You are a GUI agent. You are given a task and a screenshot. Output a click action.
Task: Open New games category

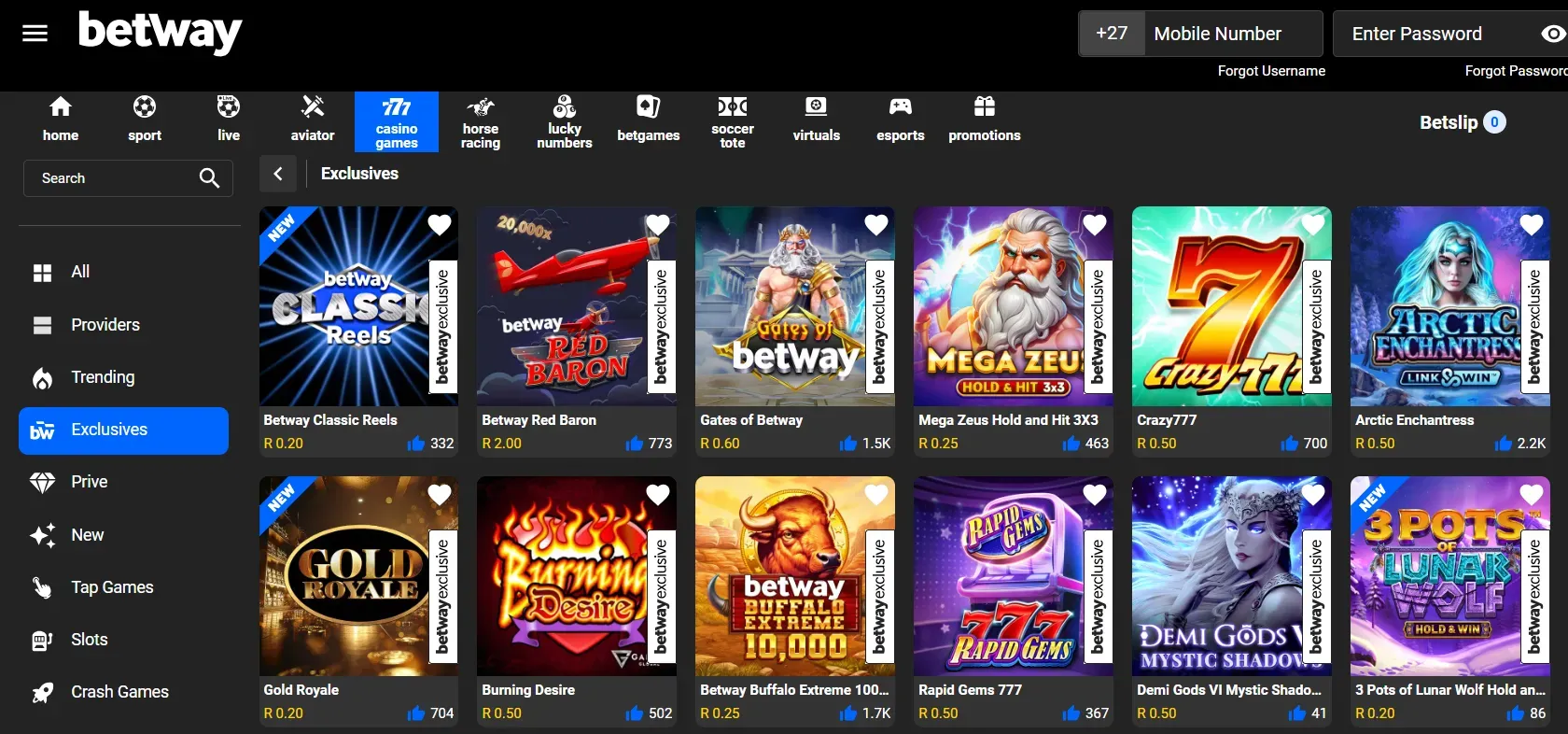123,535
